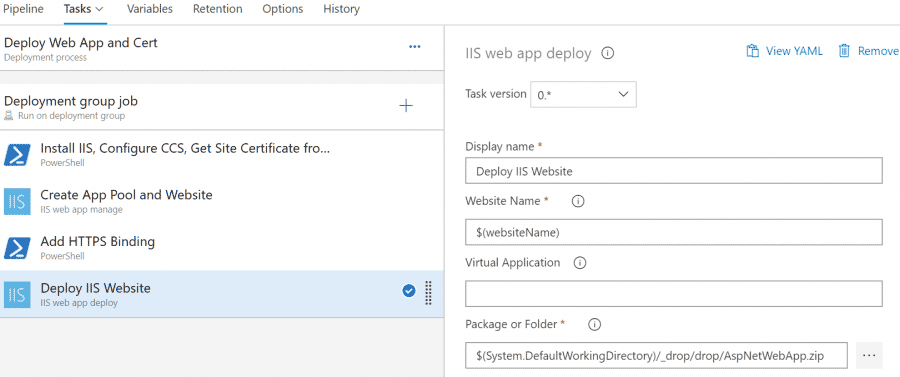Click the info icon next to Virtual Application
Screen dimensions: 900x377
(x=580, y=263)
